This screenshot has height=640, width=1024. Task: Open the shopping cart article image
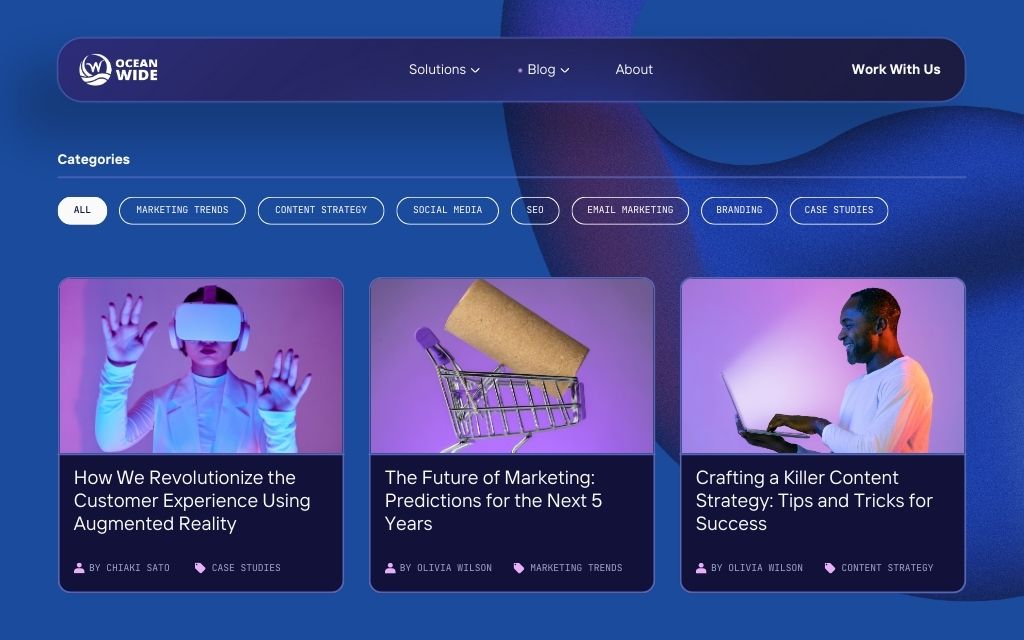pyautogui.click(x=512, y=366)
